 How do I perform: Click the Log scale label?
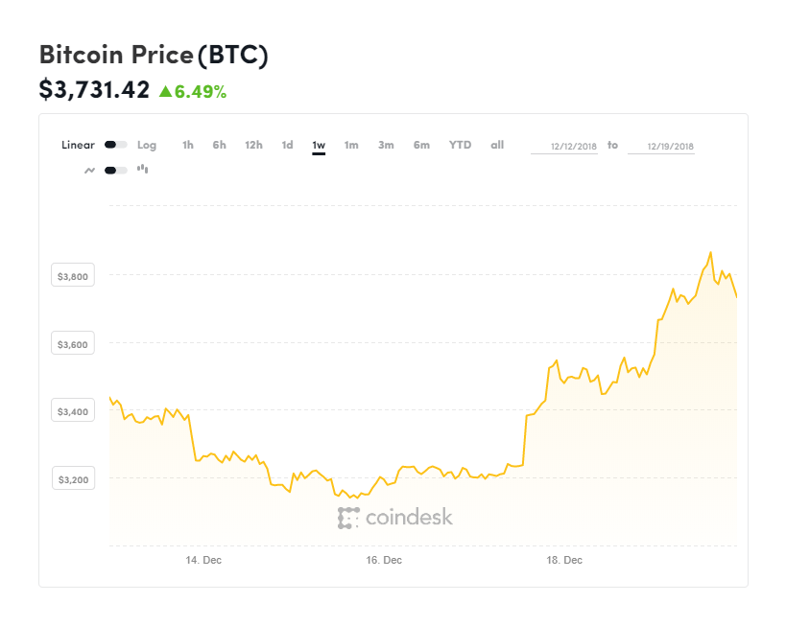[x=147, y=145]
